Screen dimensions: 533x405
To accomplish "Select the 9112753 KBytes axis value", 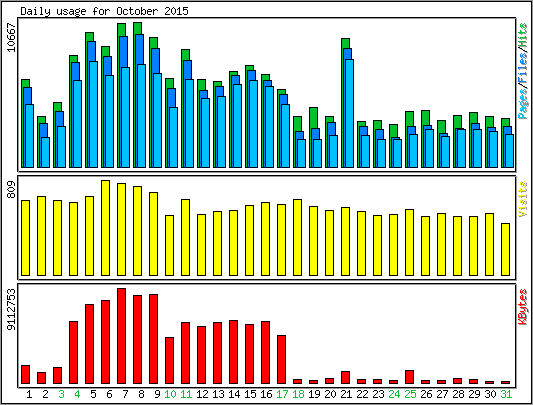I will [11, 309].
